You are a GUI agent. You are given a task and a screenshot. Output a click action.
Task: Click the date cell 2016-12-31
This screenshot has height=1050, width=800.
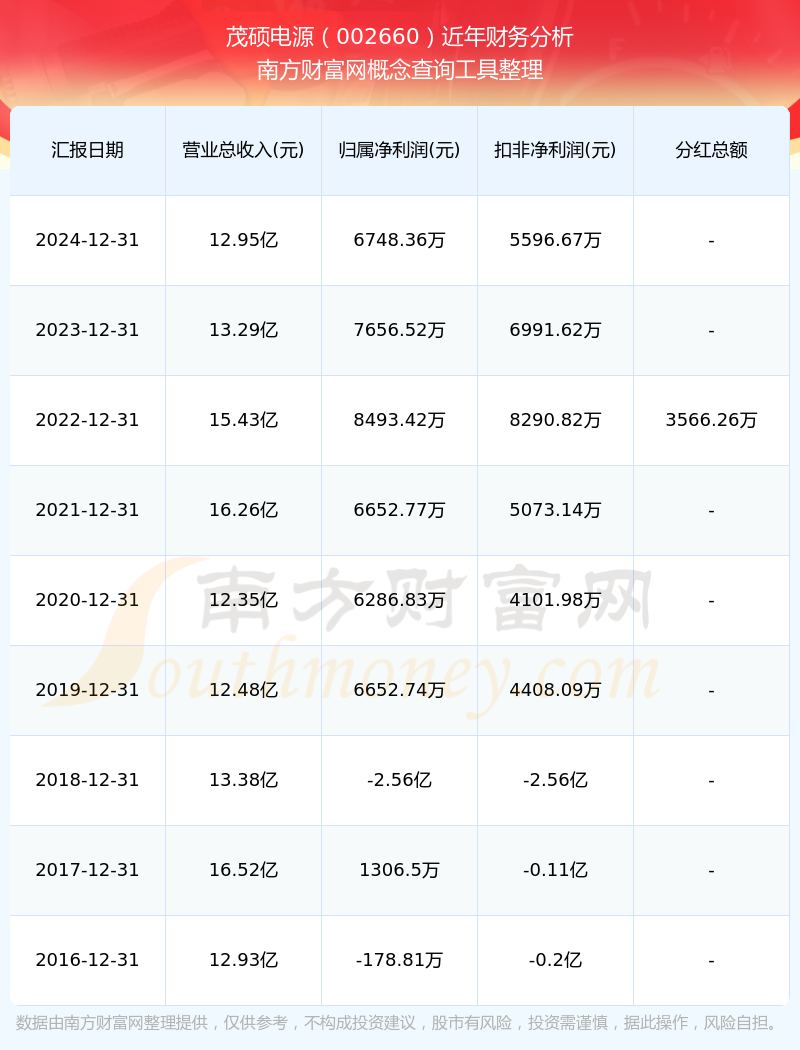pos(88,960)
